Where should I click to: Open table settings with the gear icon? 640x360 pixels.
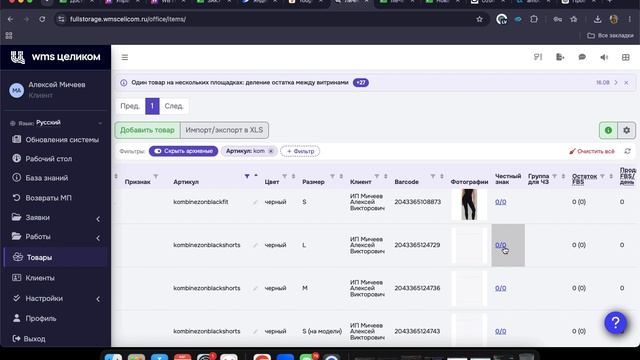(x=627, y=130)
